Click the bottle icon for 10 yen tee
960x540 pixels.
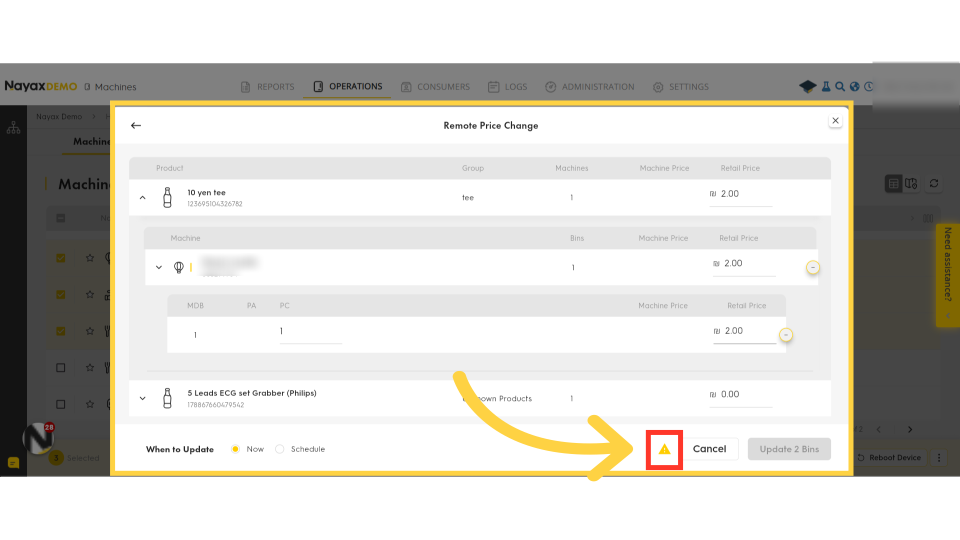pyautogui.click(x=167, y=198)
